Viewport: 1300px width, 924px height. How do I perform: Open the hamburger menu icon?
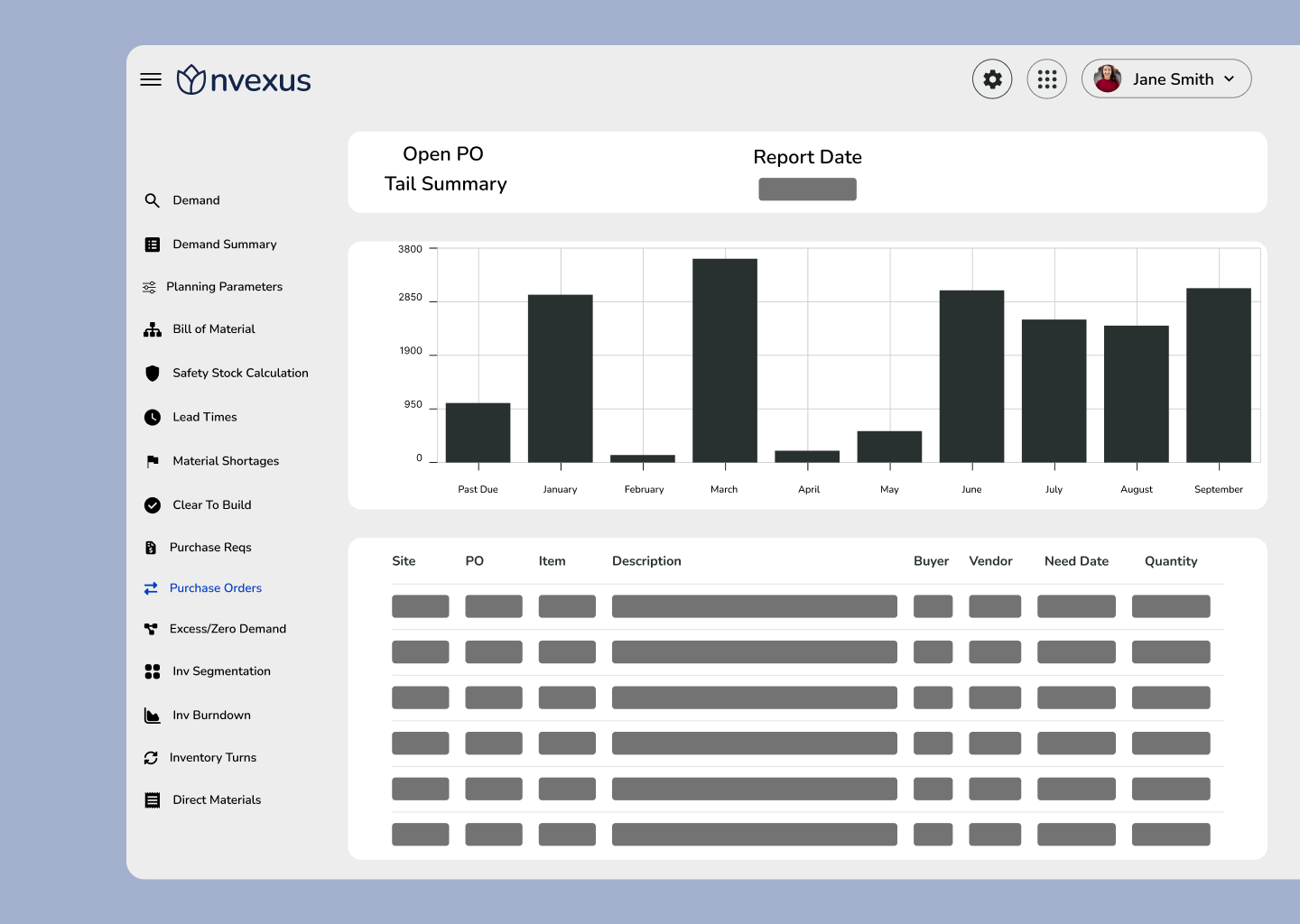pos(151,79)
